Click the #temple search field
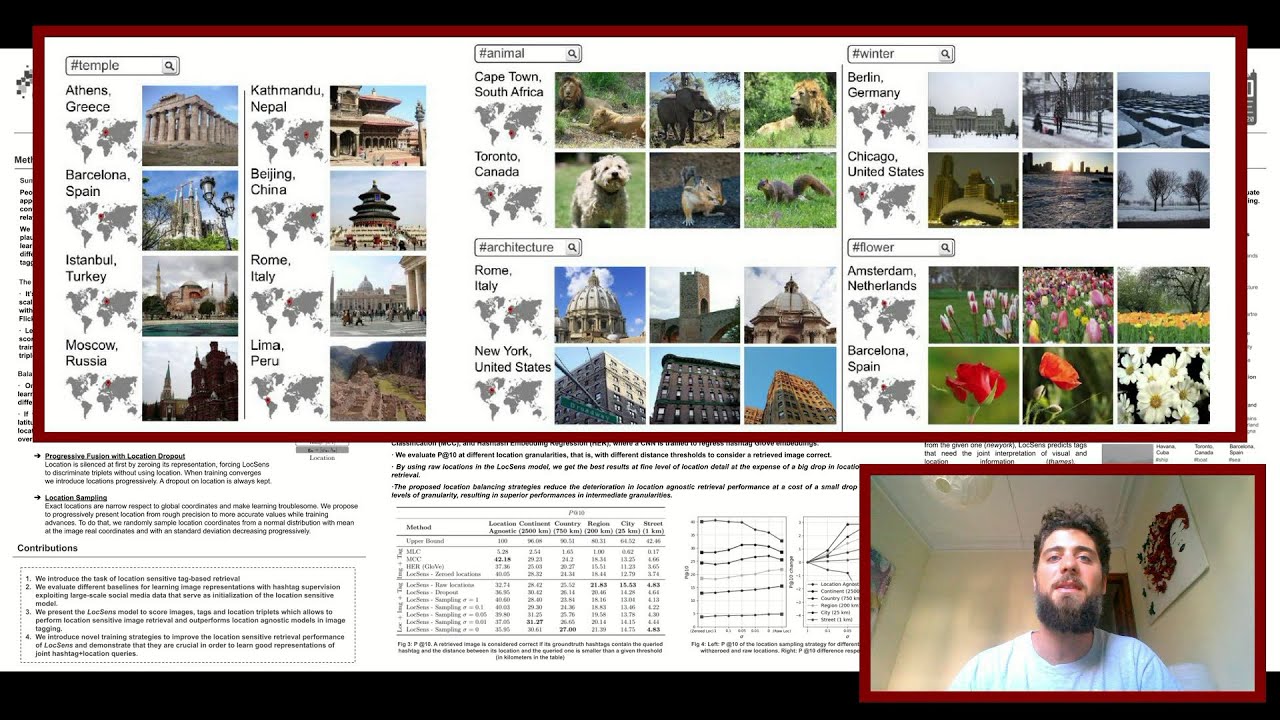Image resolution: width=1280 pixels, height=720 pixels. coord(122,66)
